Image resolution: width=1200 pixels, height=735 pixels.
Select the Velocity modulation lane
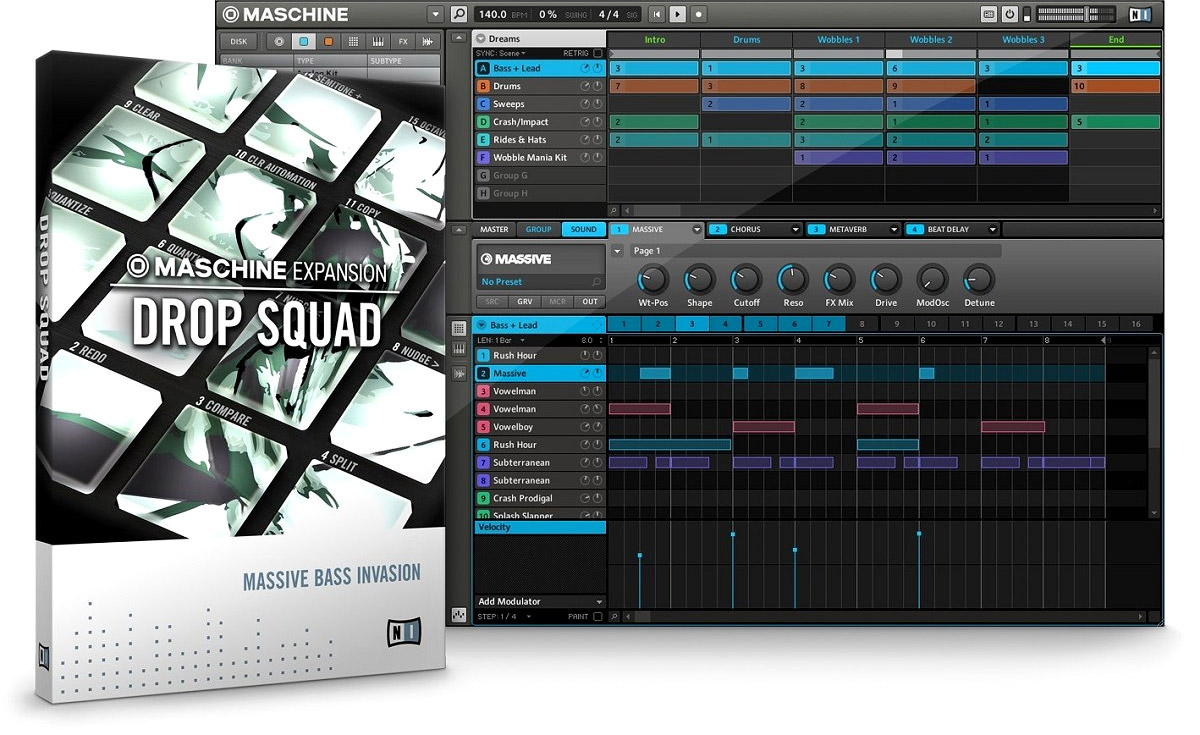[x=540, y=527]
